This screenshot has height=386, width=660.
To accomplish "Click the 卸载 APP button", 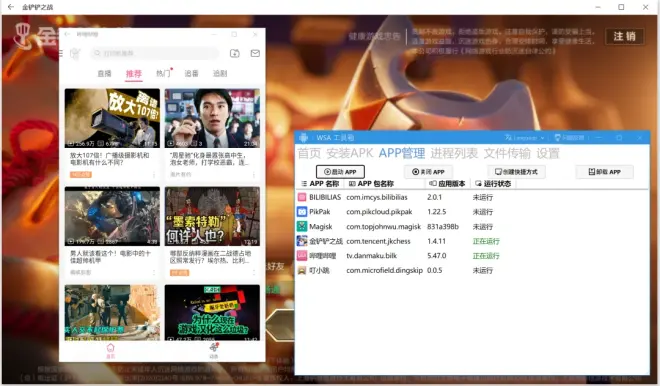I will pyautogui.click(x=604, y=172).
